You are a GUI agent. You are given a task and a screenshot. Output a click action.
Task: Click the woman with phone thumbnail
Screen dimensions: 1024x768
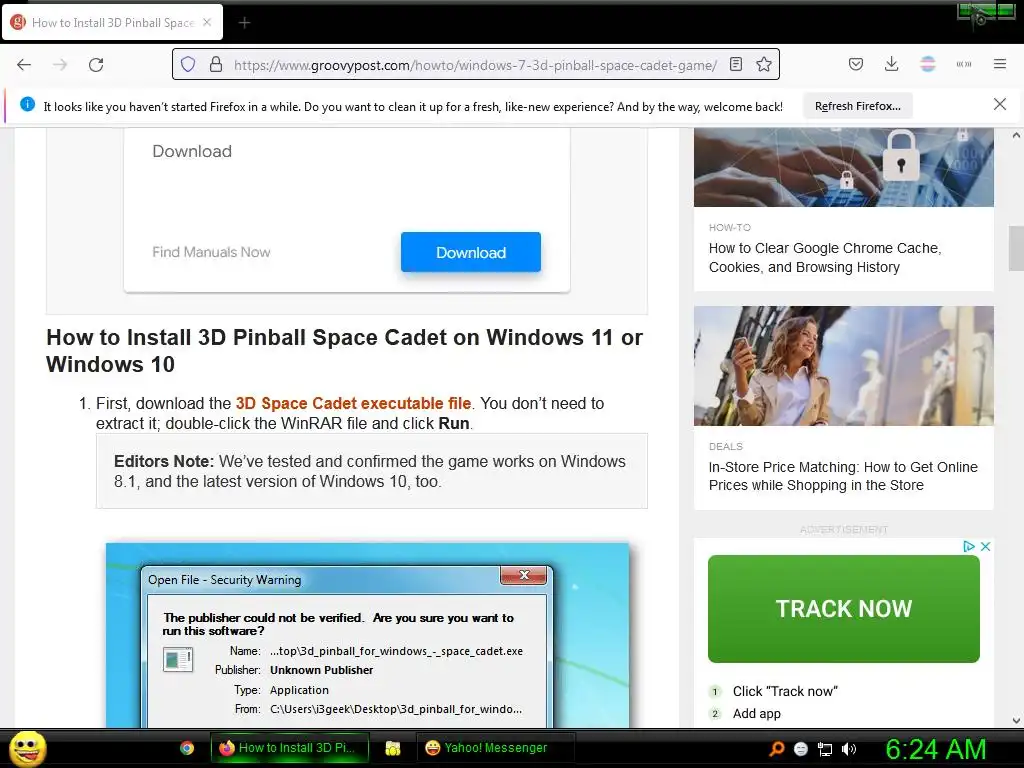point(844,366)
